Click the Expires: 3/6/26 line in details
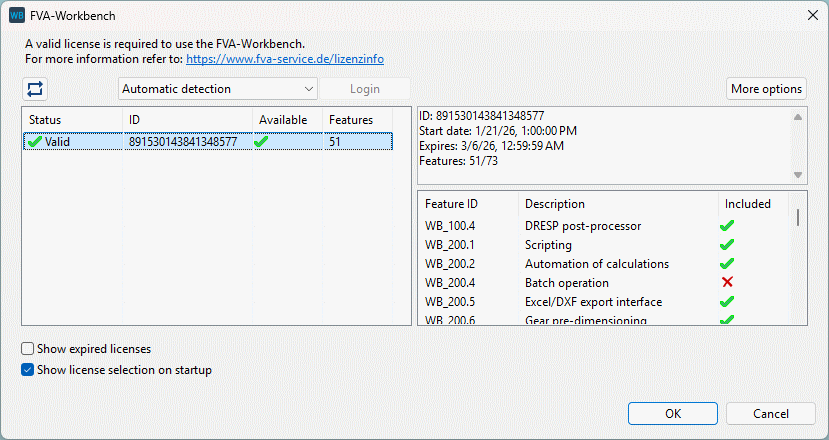The height and width of the screenshot is (440, 829). [x=491, y=146]
